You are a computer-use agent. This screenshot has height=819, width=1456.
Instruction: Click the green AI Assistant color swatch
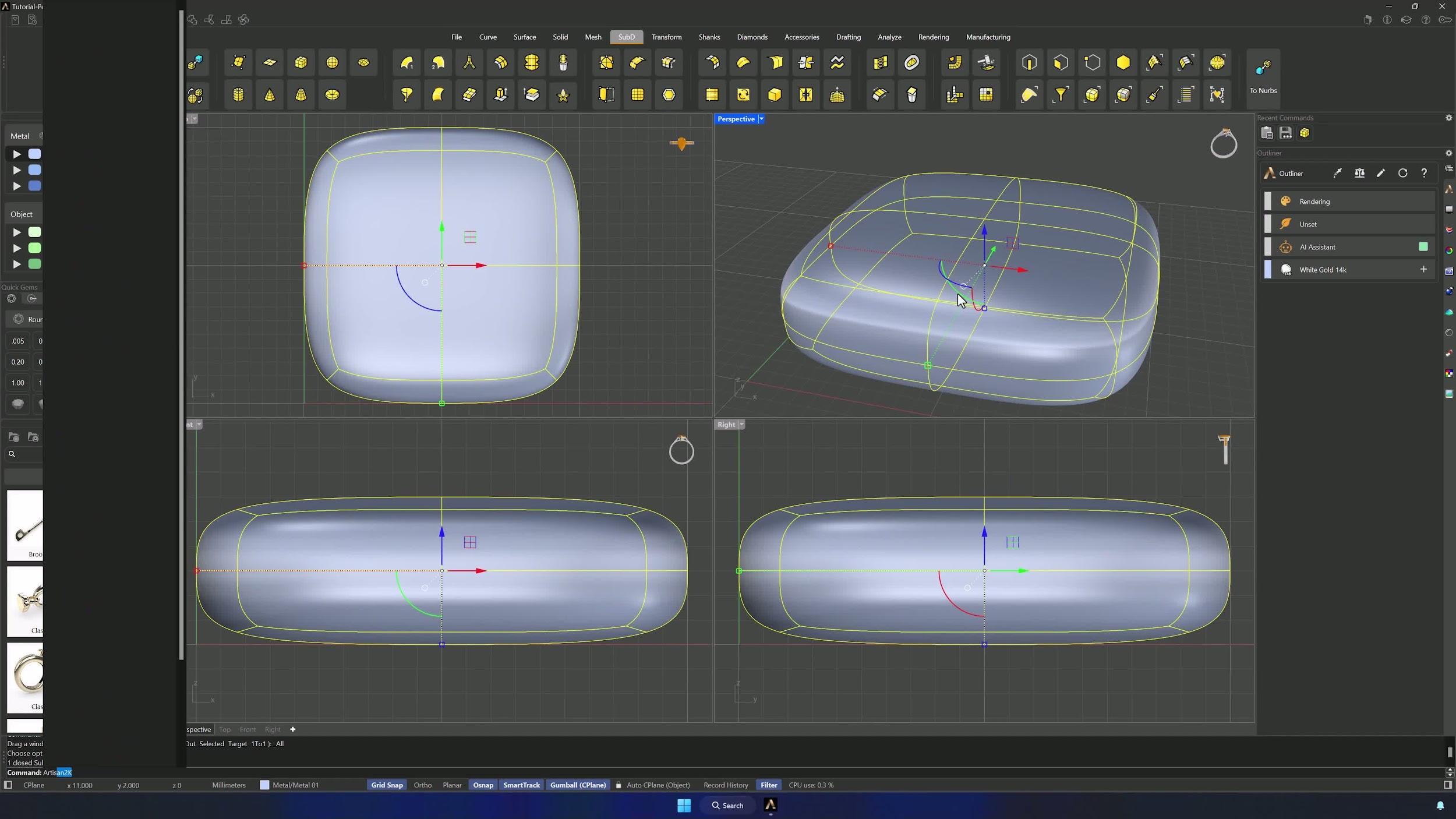pos(1423,247)
